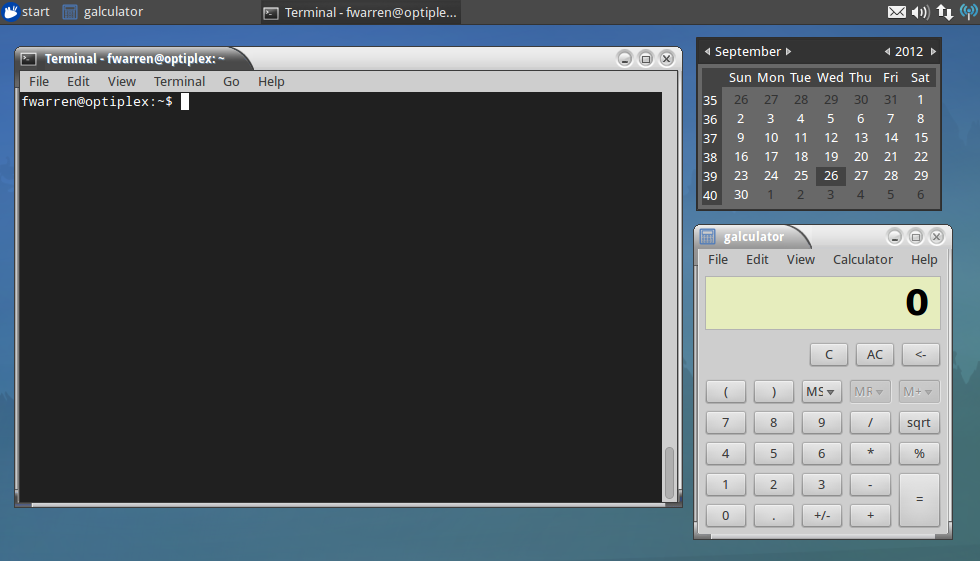Click the +/- sign toggle button

click(822, 515)
